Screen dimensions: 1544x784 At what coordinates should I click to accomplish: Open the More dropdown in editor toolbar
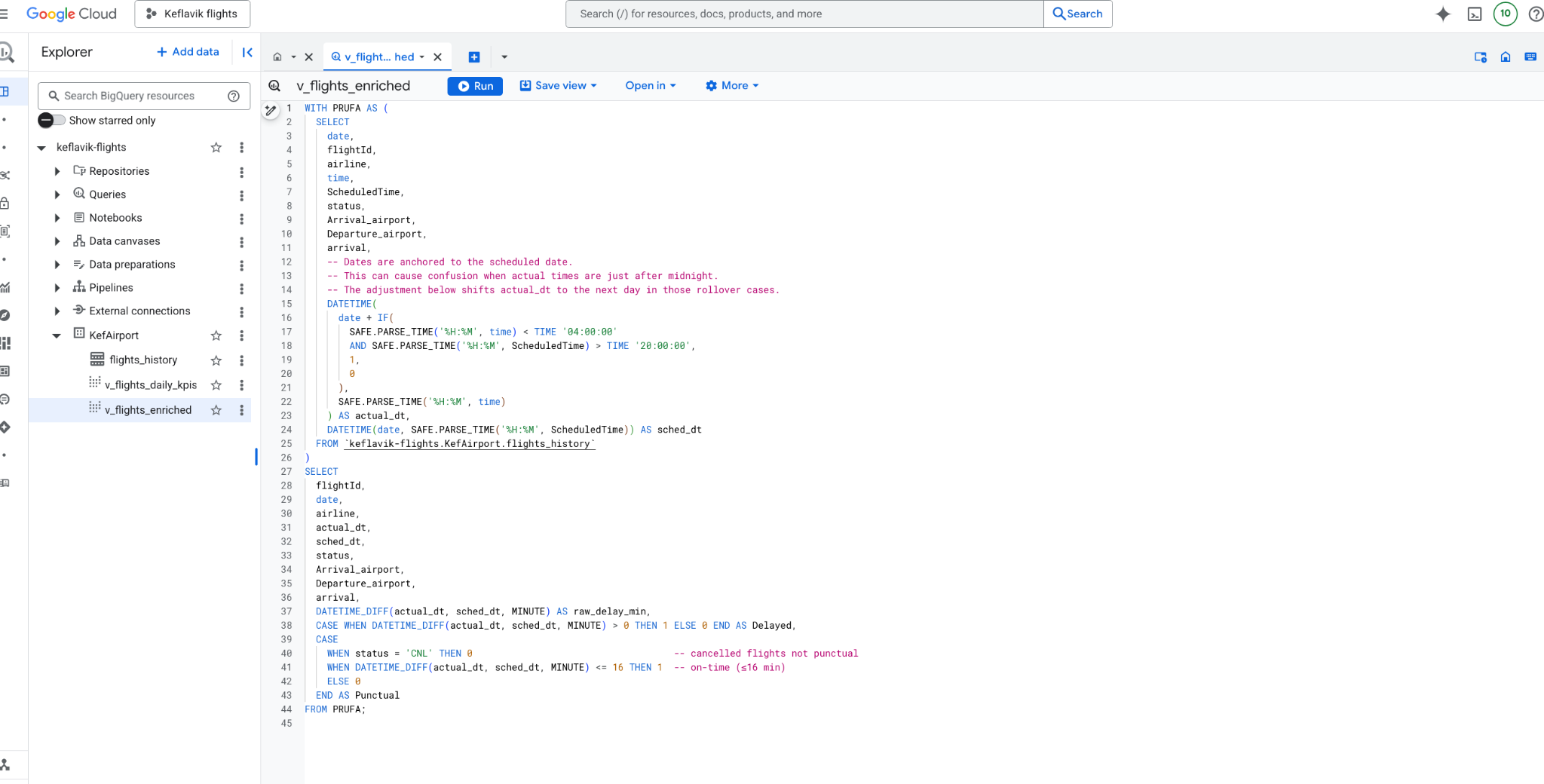(731, 85)
